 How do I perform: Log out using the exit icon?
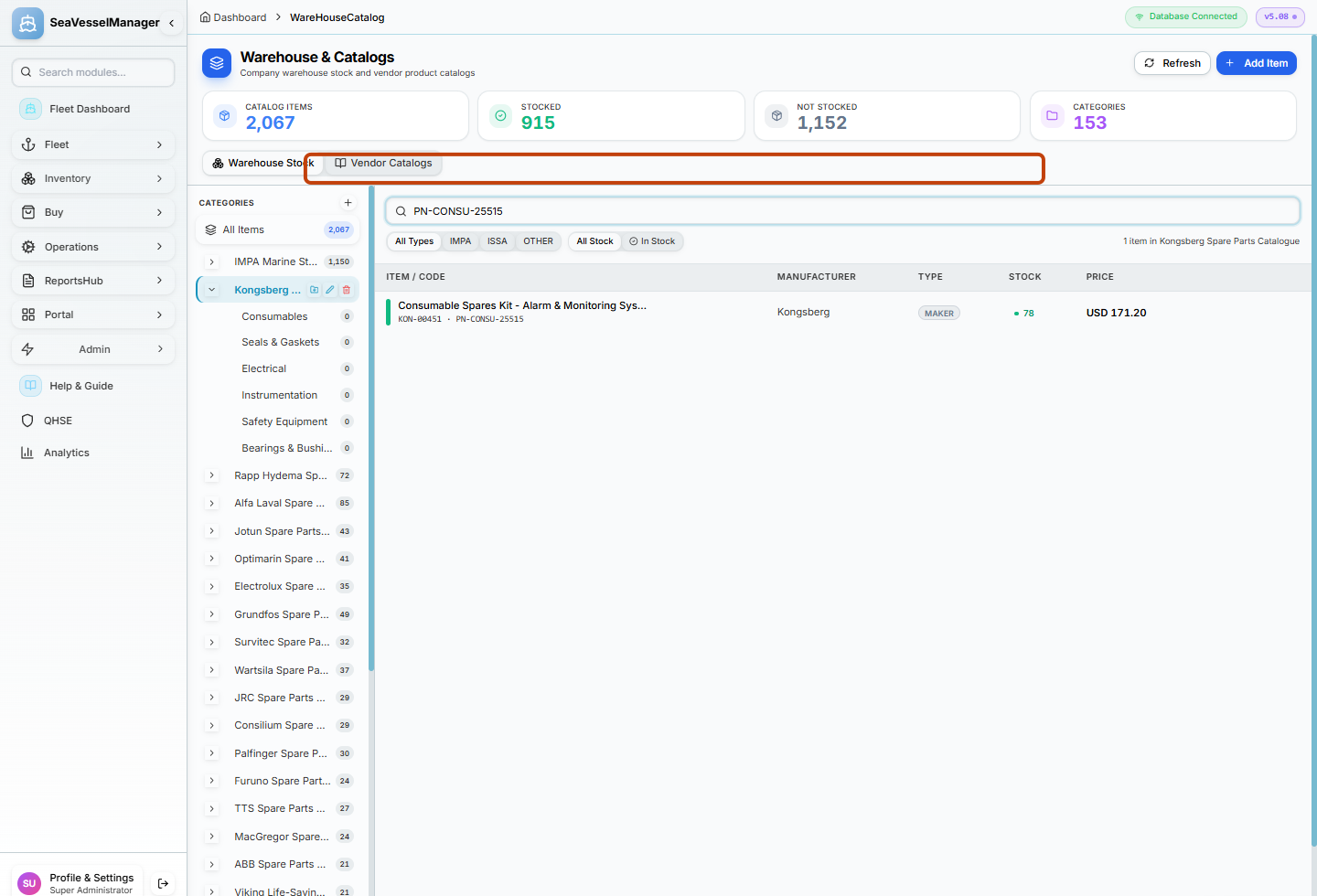[x=163, y=883]
